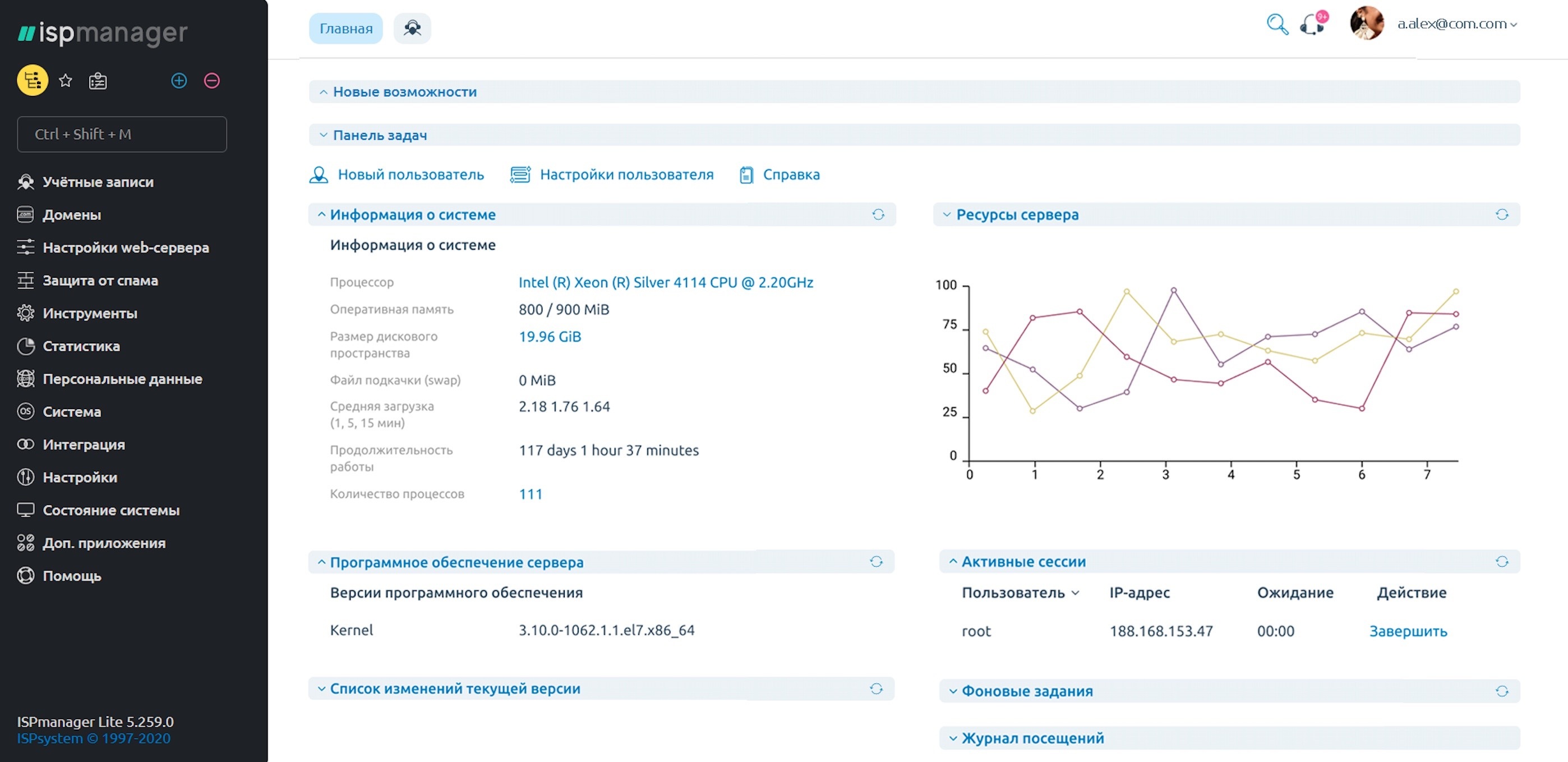Refresh the Активные сессии block
This screenshot has width=1568, height=762.
click(x=1502, y=562)
